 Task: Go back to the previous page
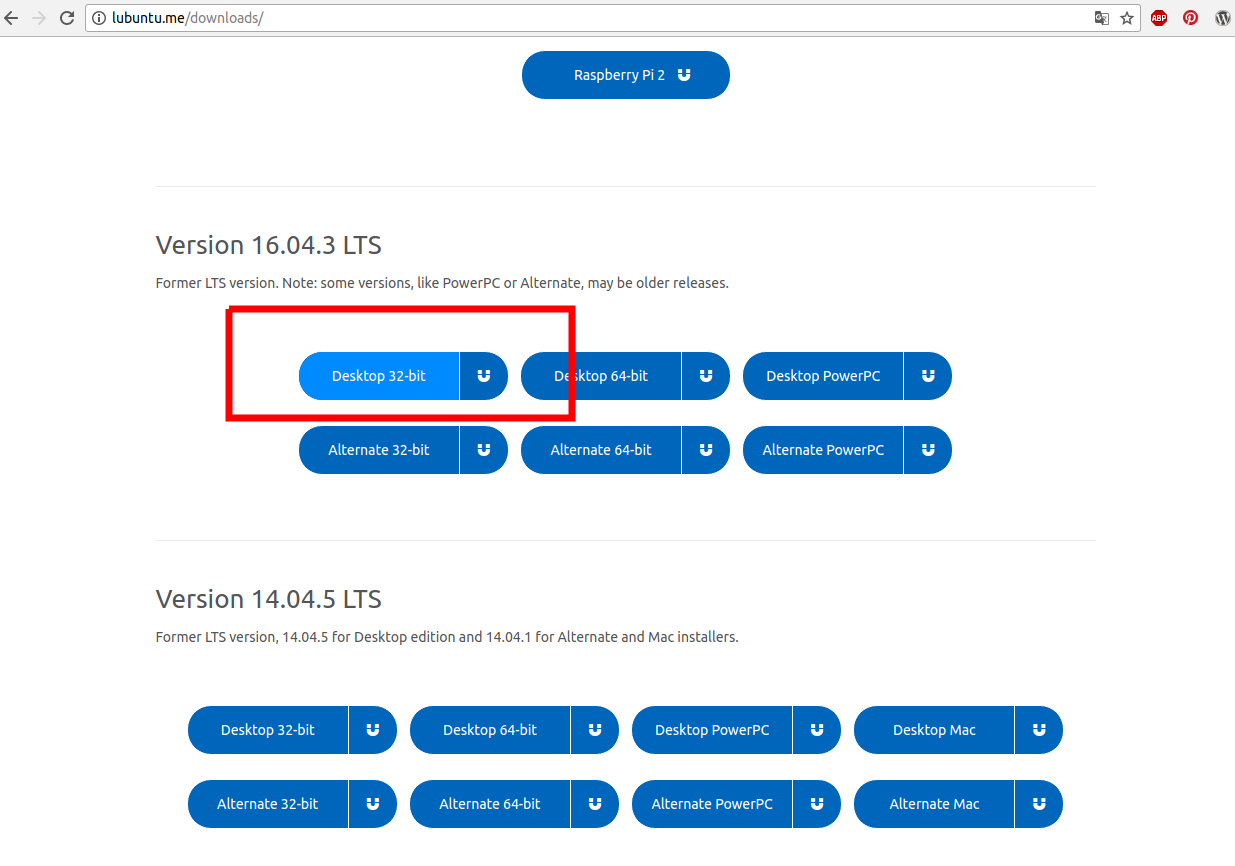(12, 18)
